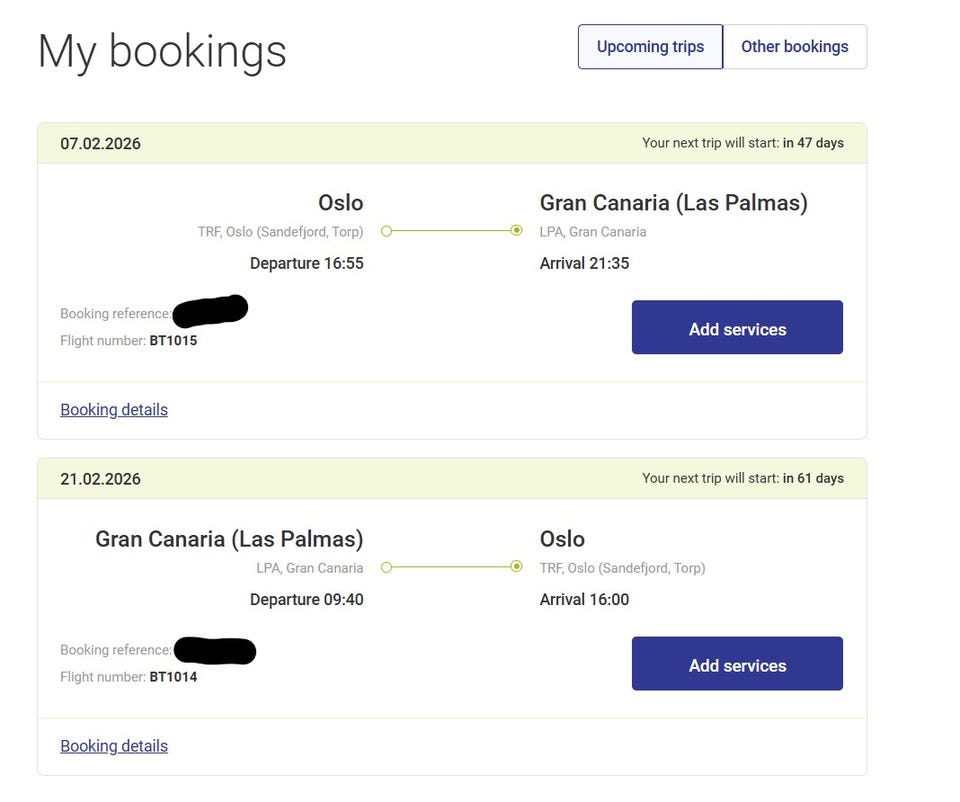960x802 pixels.
Task: Click the Departure 16:55 time
Action: click(x=306, y=264)
